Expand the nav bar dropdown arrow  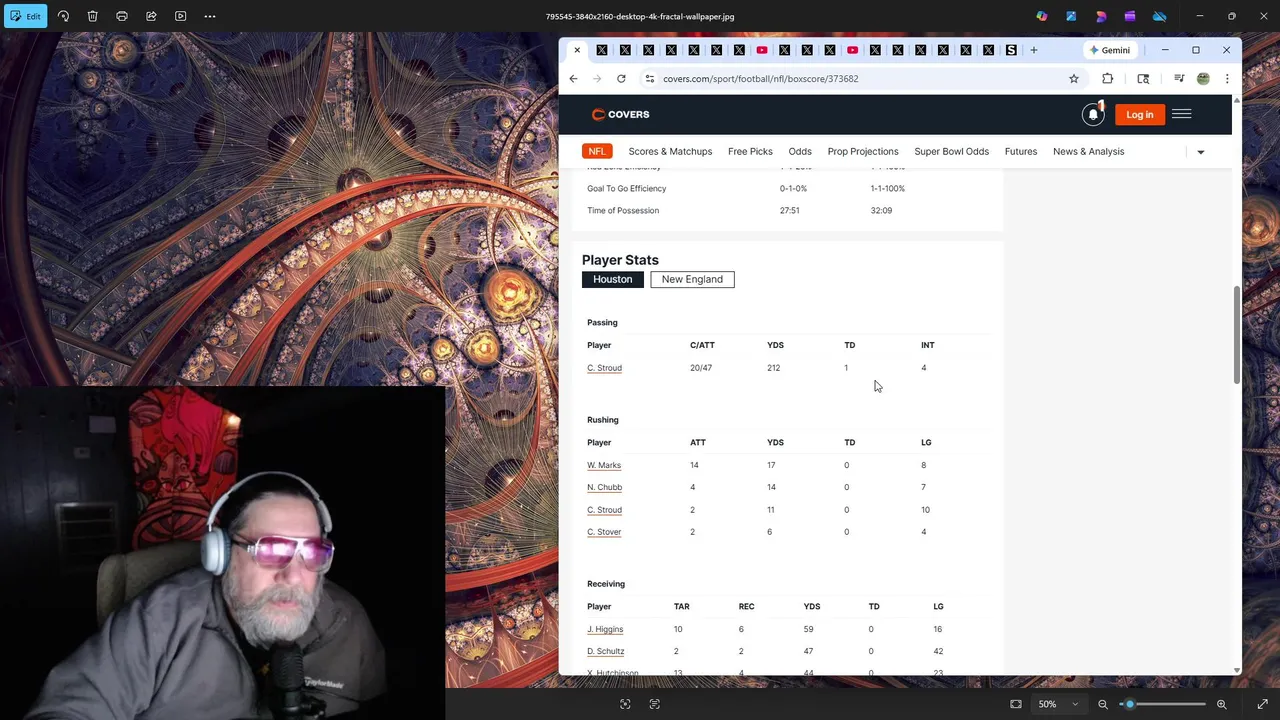pyautogui.click(x=1201, y=152)
